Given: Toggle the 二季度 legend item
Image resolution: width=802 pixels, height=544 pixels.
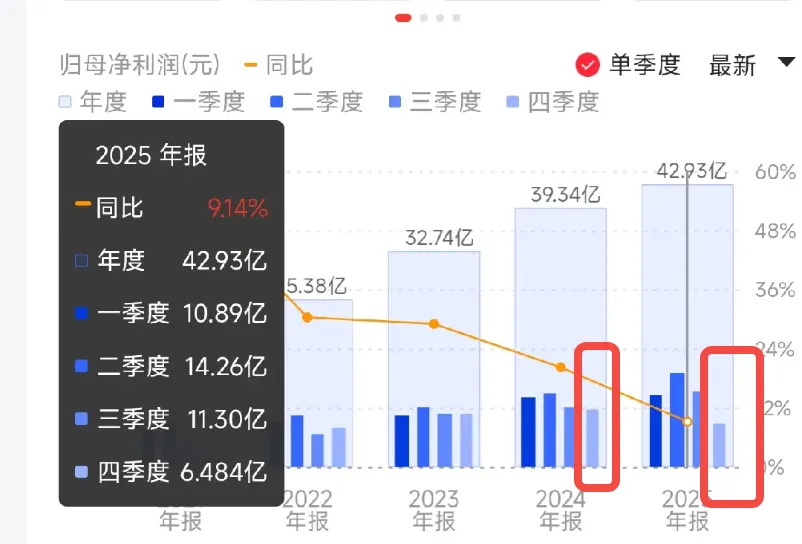Looking at the screenshot, I should (x=317, y=102).
